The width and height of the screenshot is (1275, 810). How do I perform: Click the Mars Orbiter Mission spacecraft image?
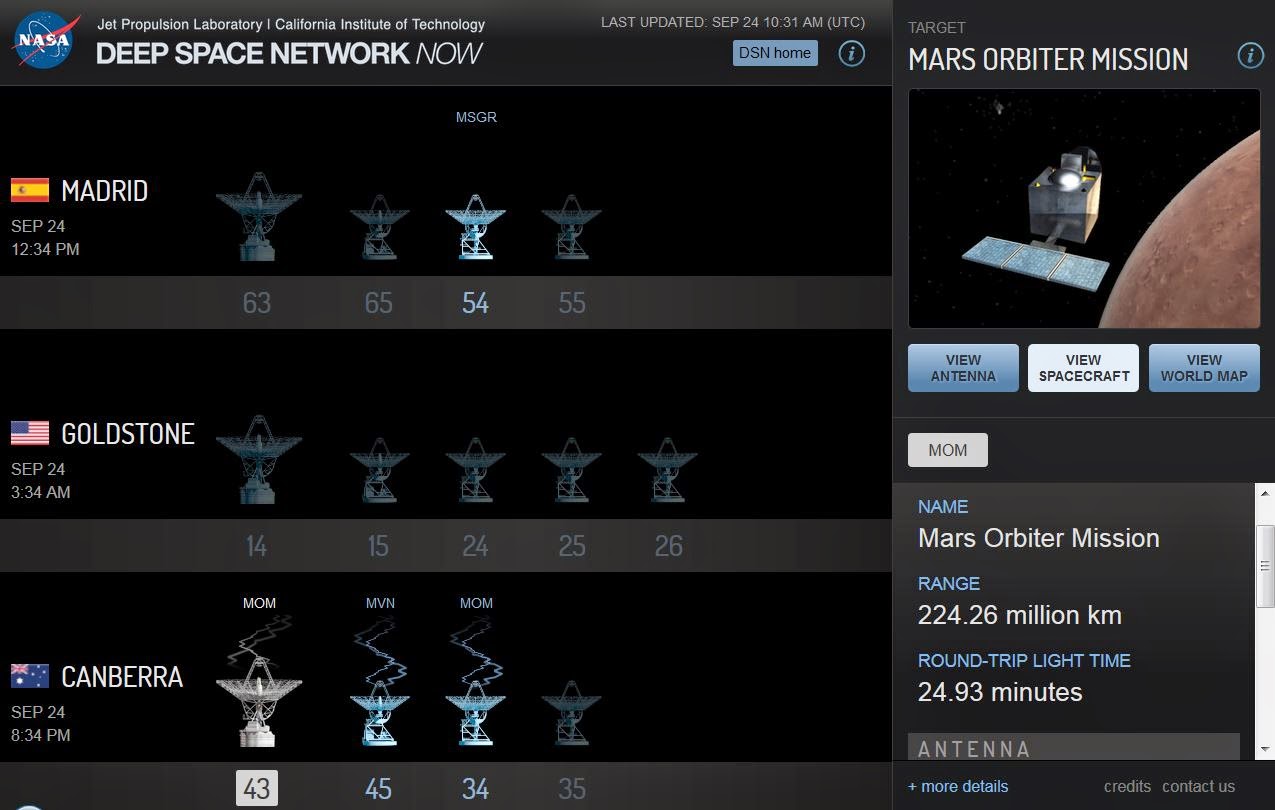(1084, 208)
